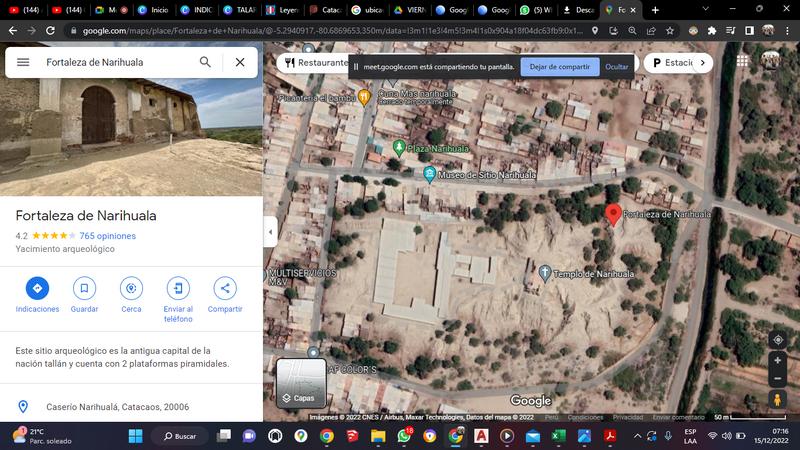800x450 pixels.
Task: Zoom out on the map
Action: [x=778, y=378]
